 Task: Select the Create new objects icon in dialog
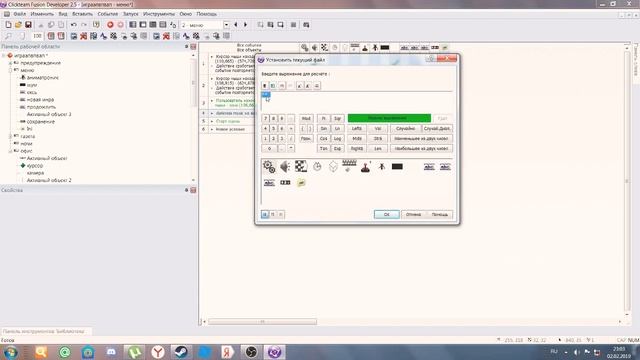click(333, 167)
